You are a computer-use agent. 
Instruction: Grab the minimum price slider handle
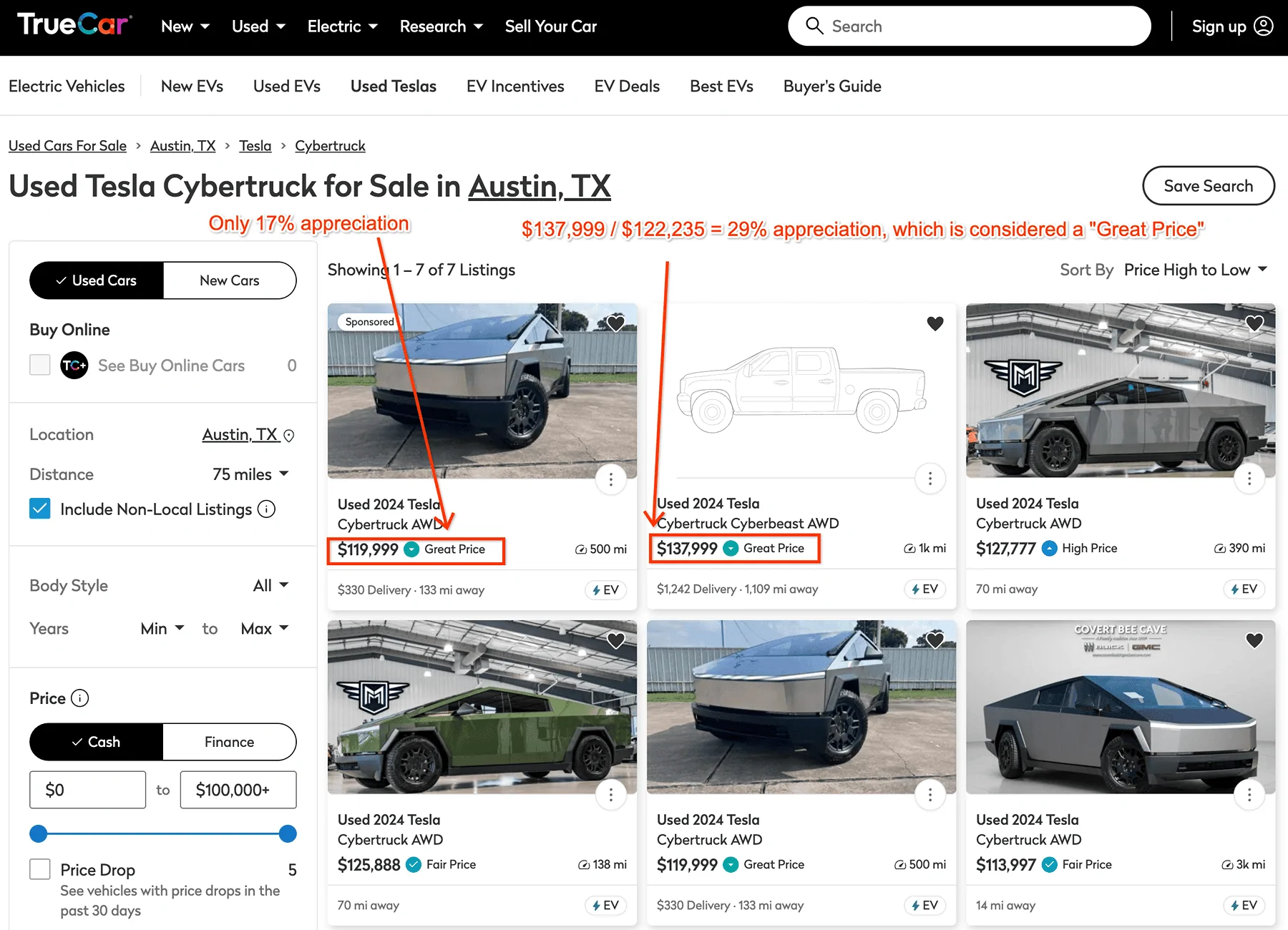[39, 833]
